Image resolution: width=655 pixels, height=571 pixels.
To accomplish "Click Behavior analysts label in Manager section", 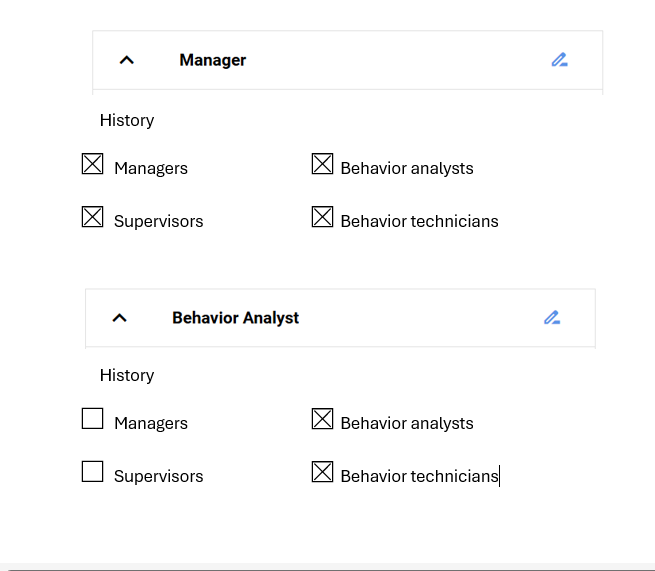I will point(407,168).
